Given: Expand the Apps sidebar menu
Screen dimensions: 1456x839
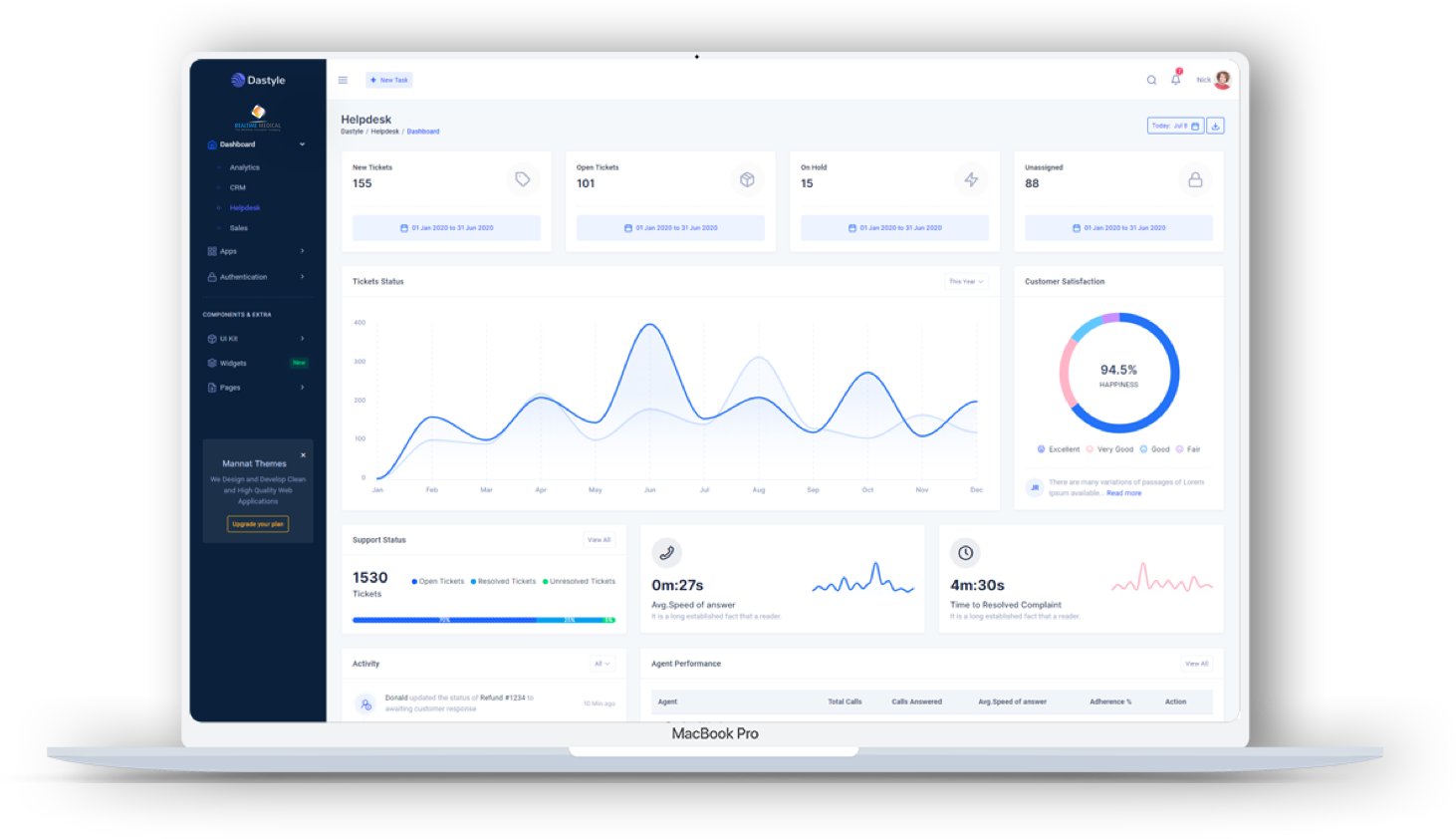Looking at the screenshot, I should (x=257, y=251).
